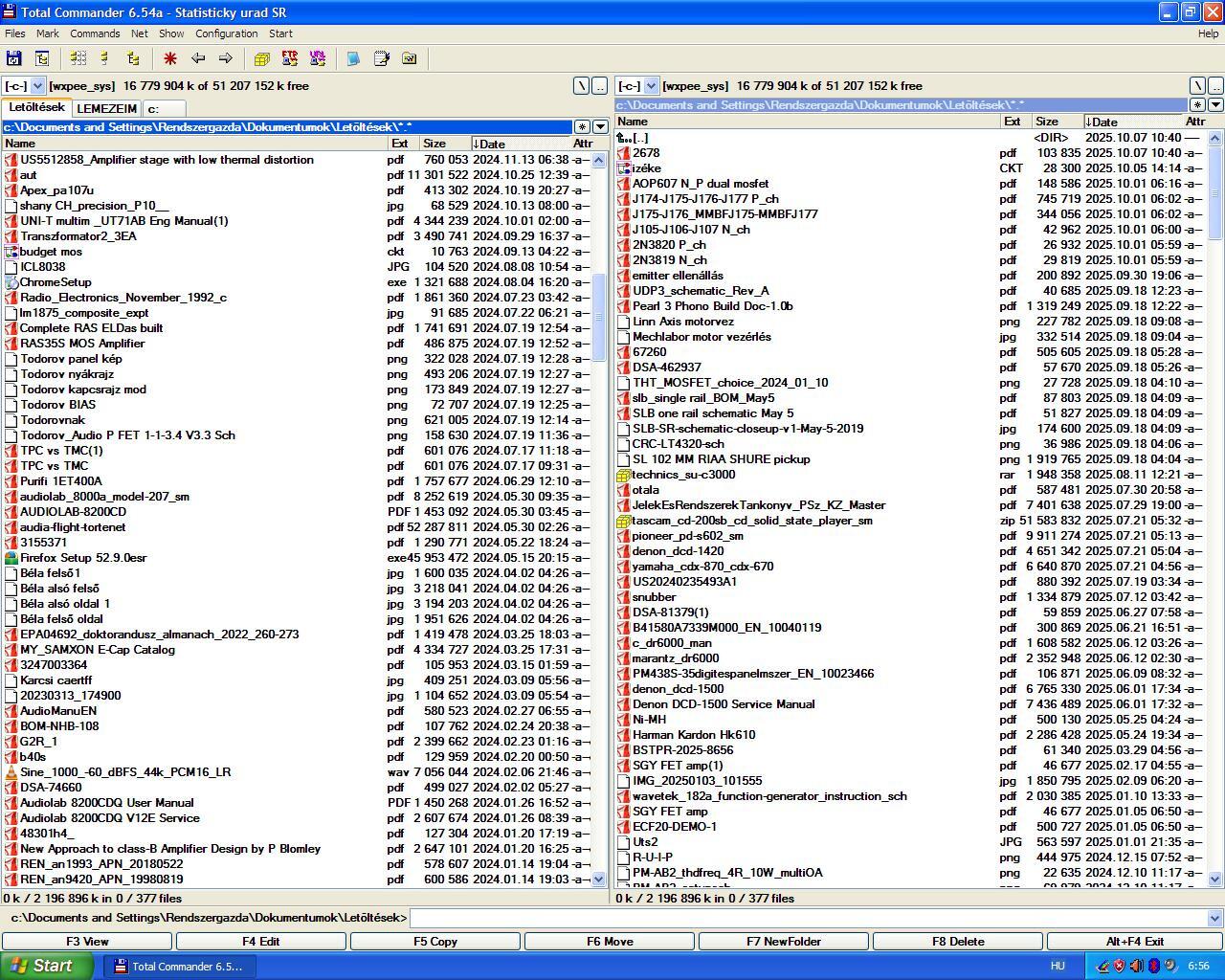1225x980 pixels.
Task: Click the first colorful tray icon
Action: click(1102, 967)
